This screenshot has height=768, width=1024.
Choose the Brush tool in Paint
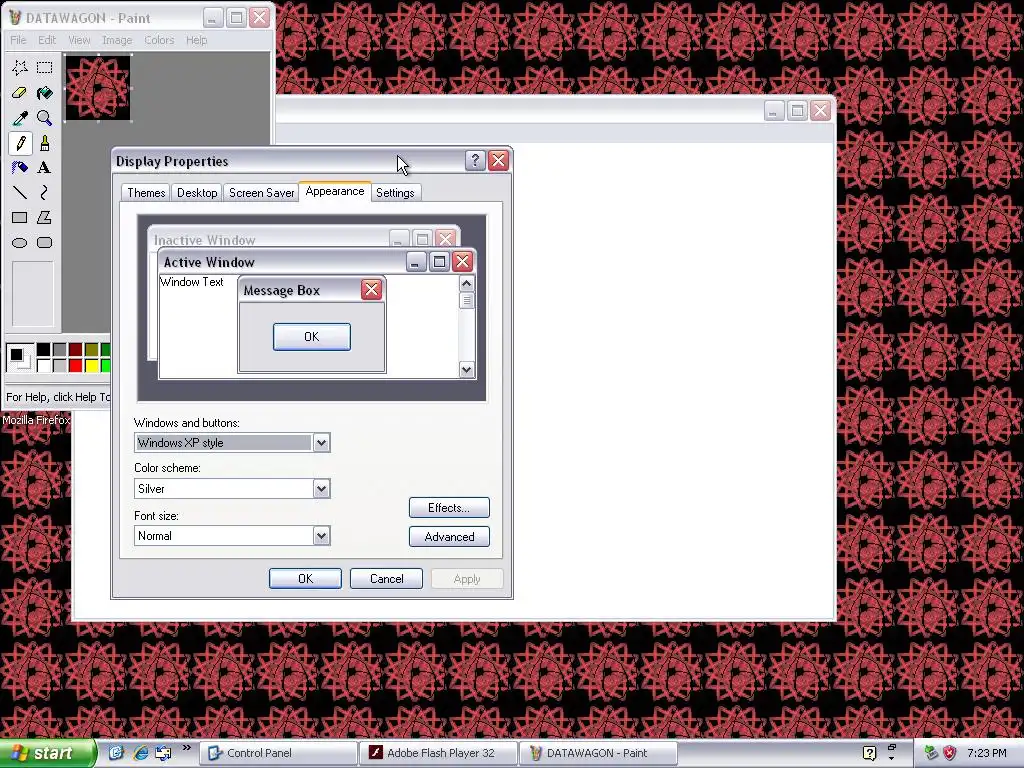(44, 143)
